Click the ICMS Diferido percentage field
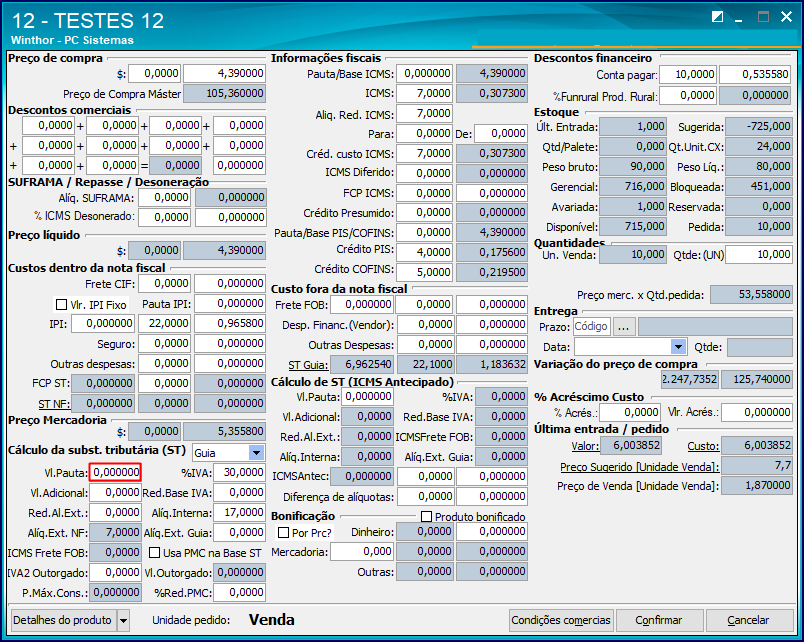 point(424,173)
